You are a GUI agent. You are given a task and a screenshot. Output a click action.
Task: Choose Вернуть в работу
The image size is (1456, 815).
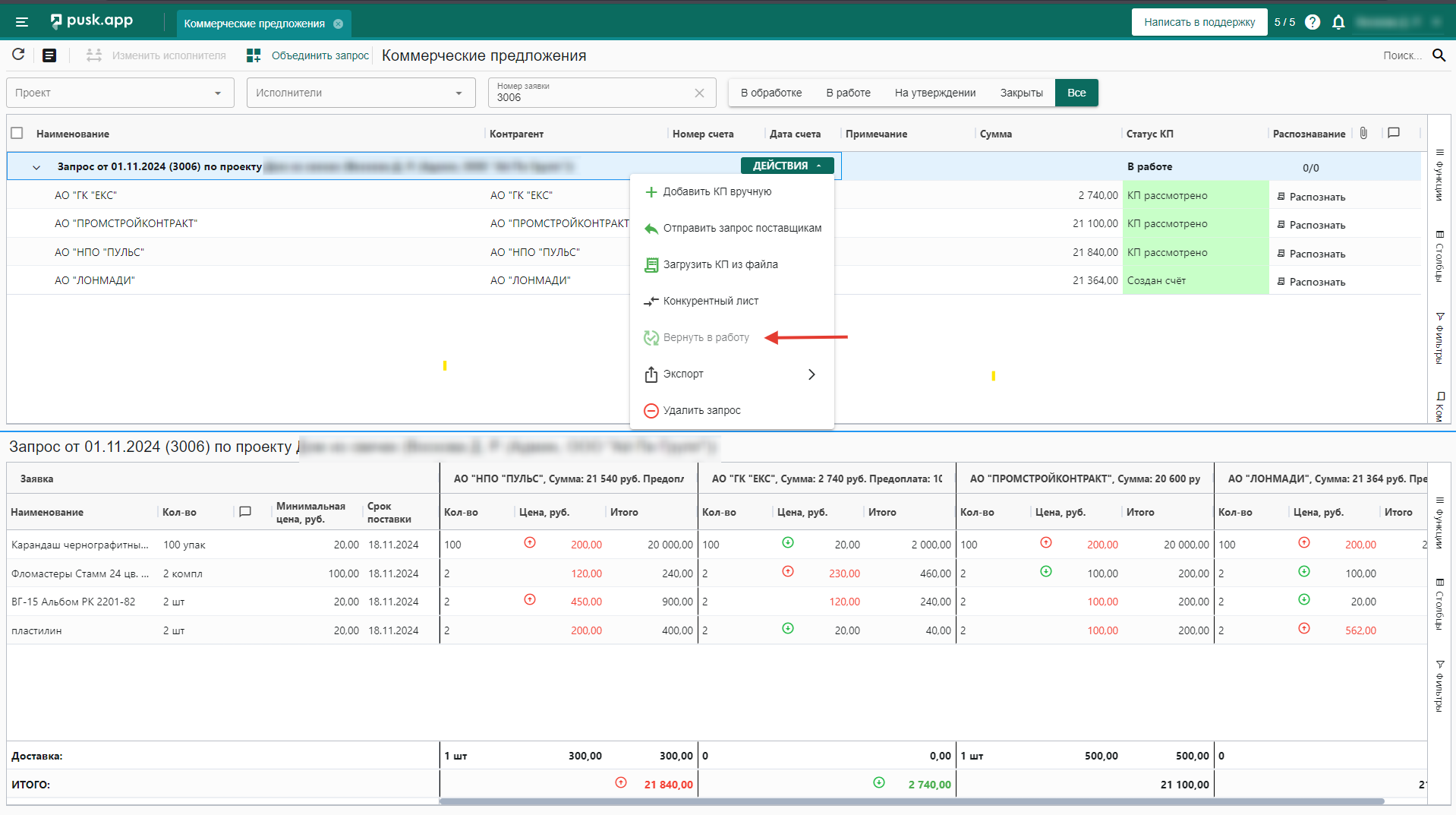pos(733,337)
